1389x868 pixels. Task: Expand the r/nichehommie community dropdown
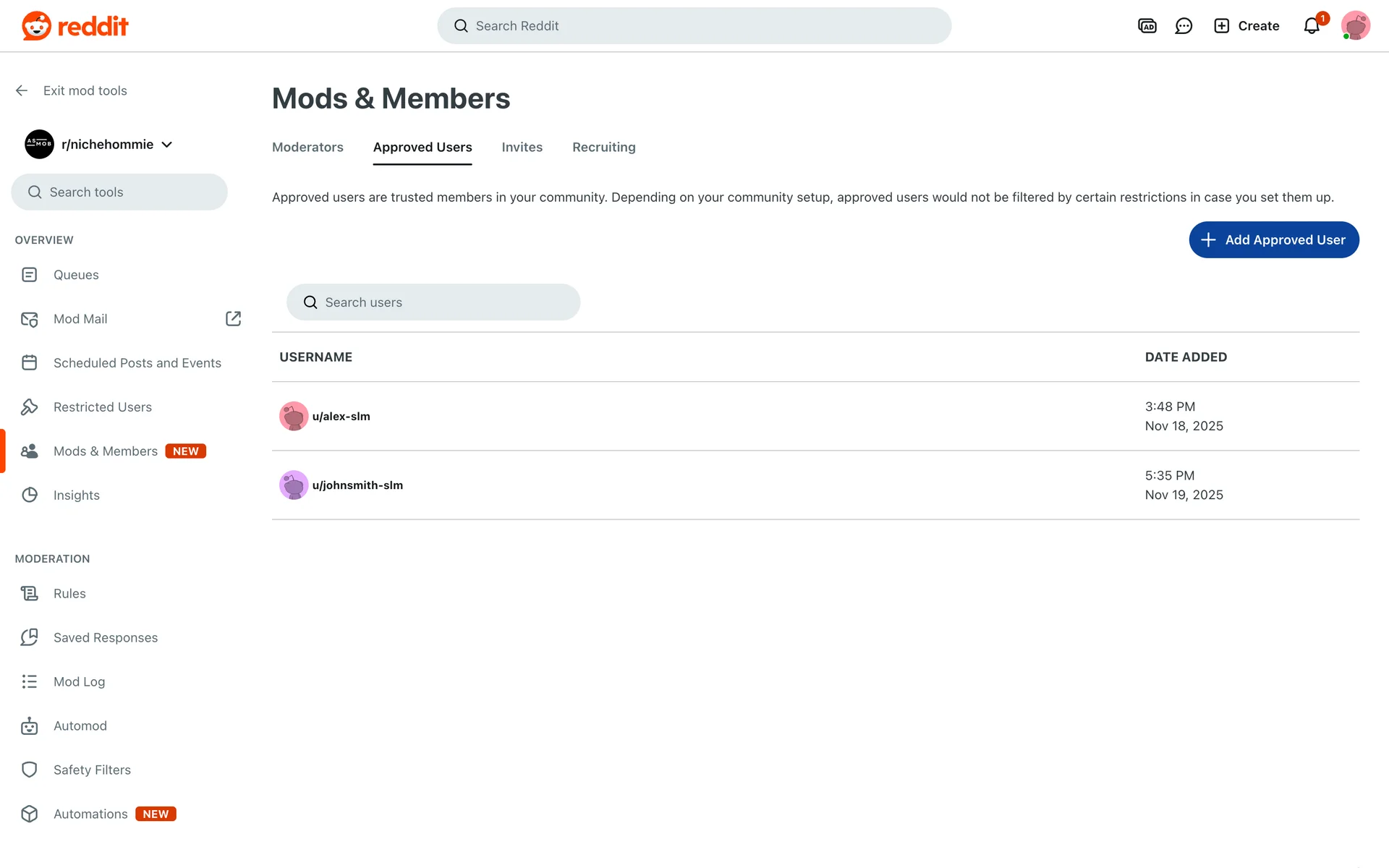click(x=167, y=145)
